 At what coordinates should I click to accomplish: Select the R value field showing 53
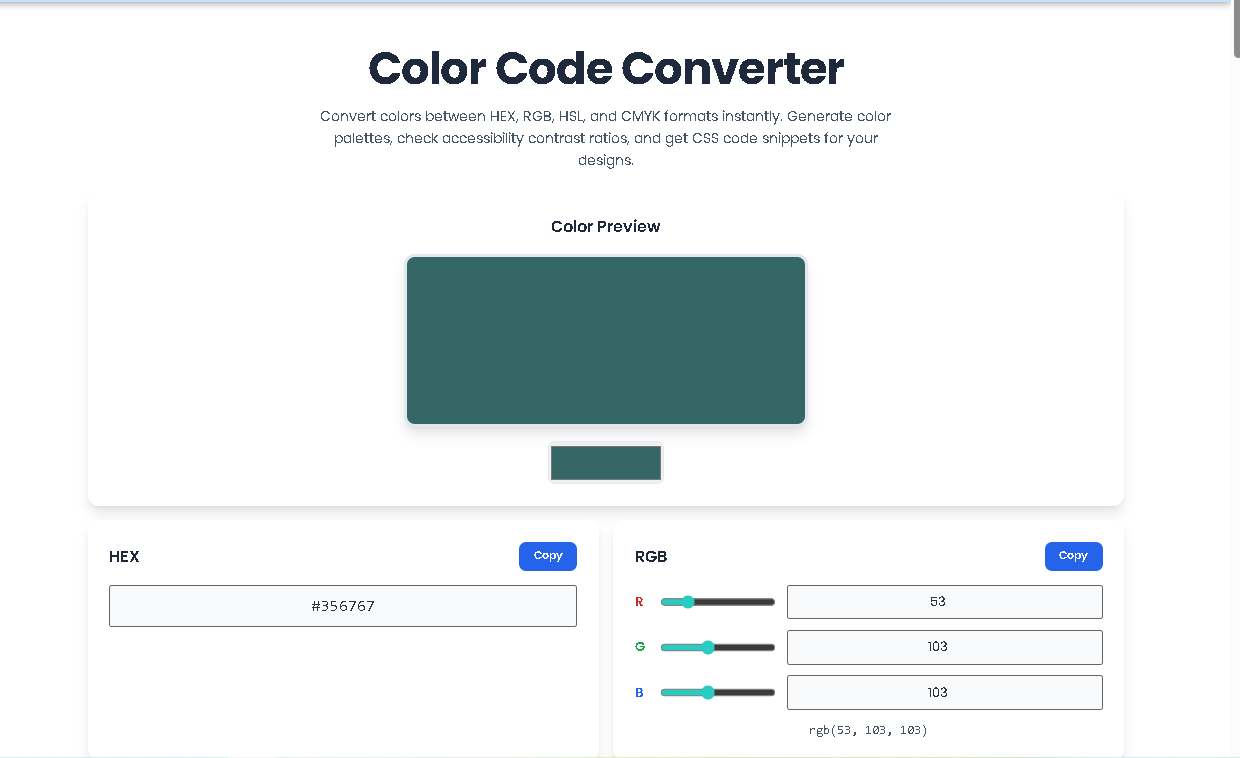[x=944, y=601]
